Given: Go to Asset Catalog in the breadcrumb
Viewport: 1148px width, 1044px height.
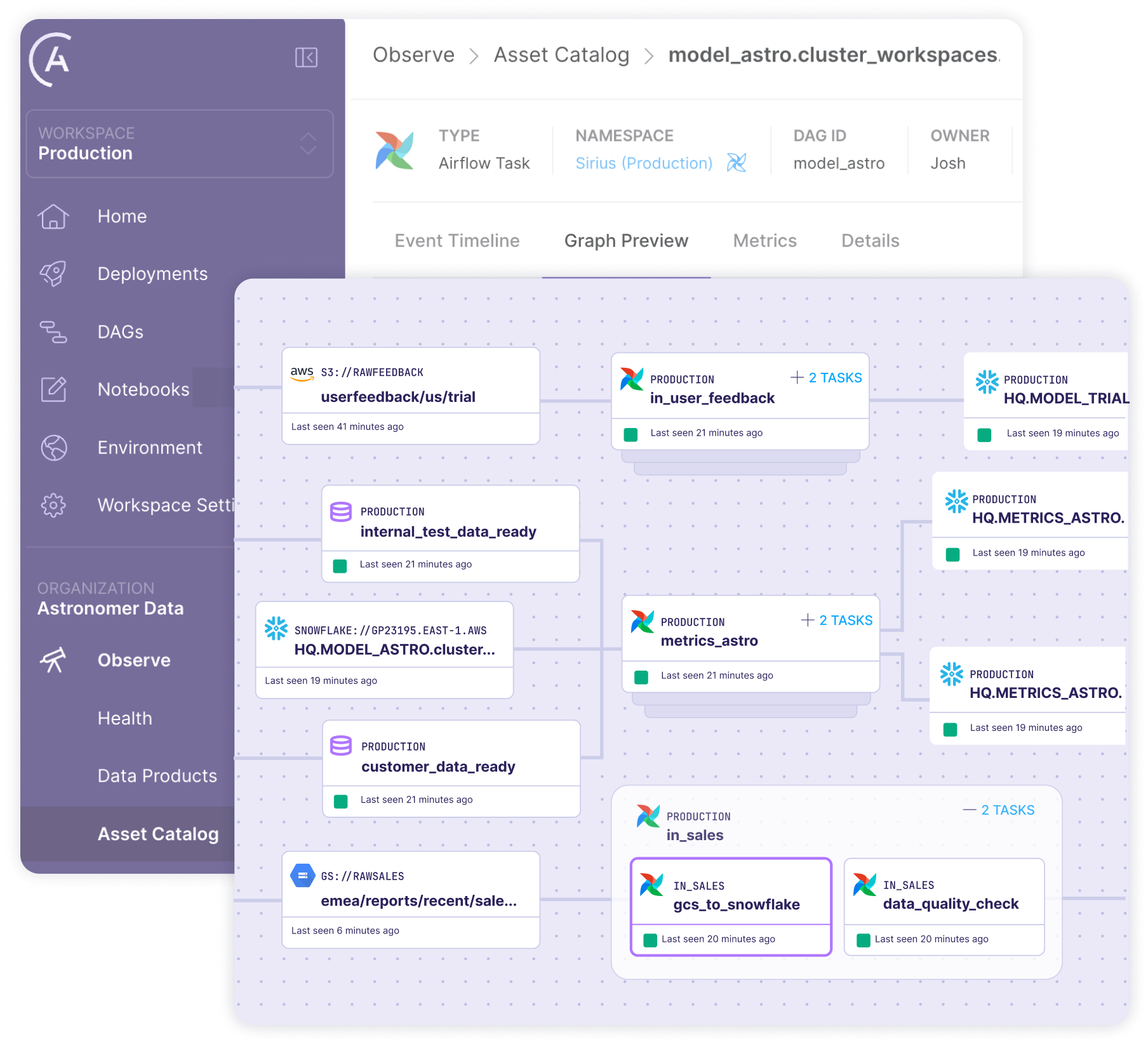Looking at the screenshot, I should coord(561,55).
